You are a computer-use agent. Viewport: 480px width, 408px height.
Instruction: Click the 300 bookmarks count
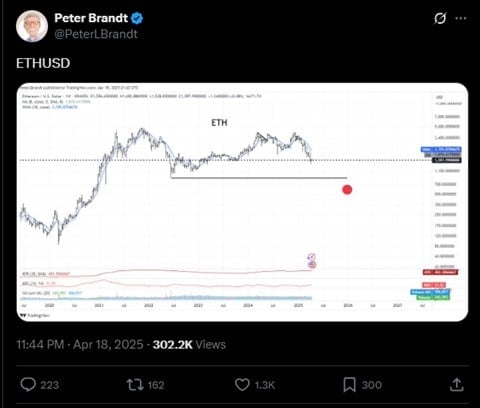click(x=372, y=385)
